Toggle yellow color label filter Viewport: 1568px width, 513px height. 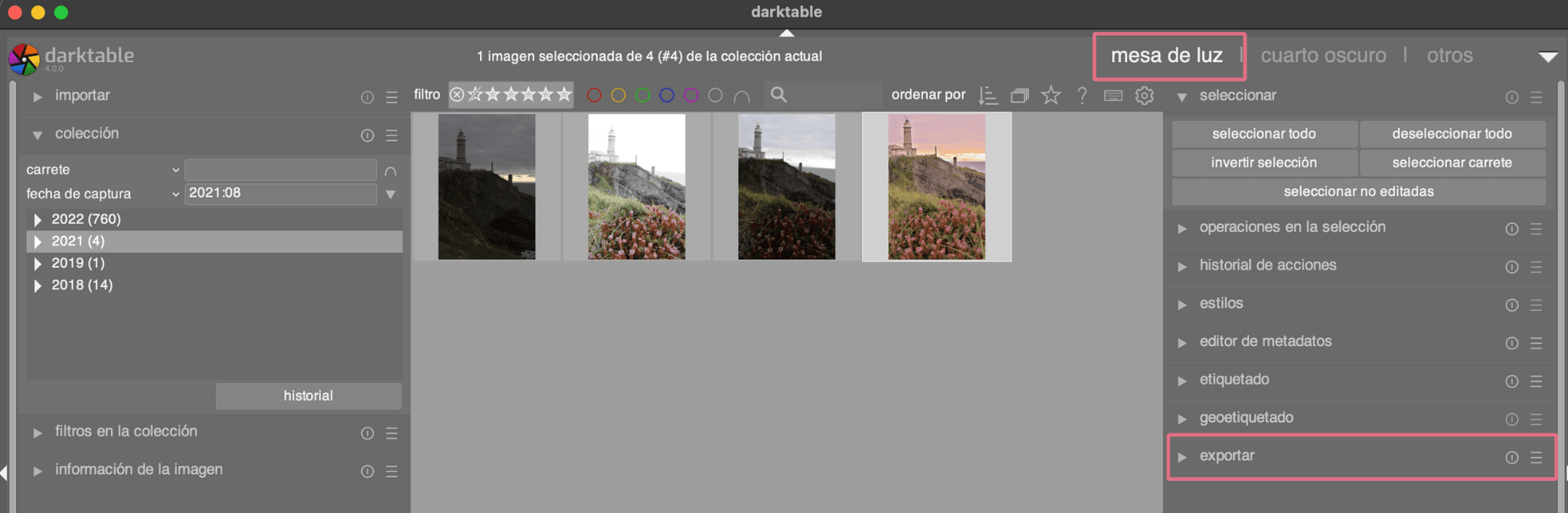[619, 95]
